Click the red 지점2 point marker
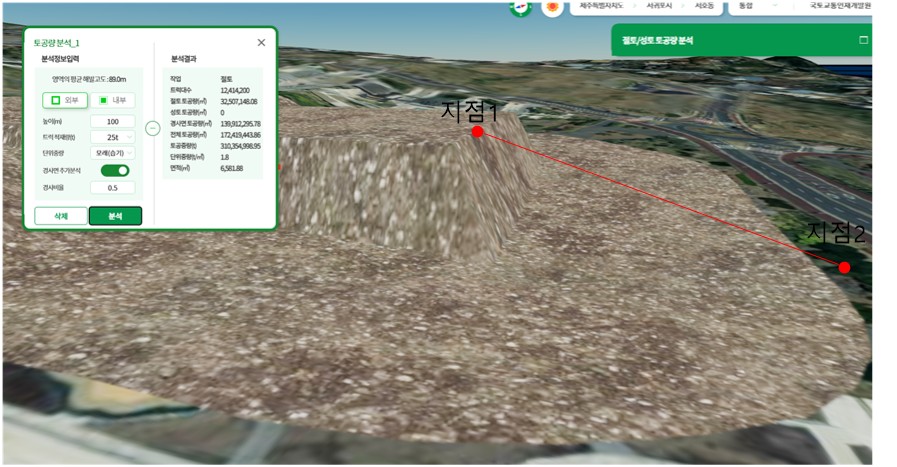This screenshot has height=467, width=897. coord(844,267)
